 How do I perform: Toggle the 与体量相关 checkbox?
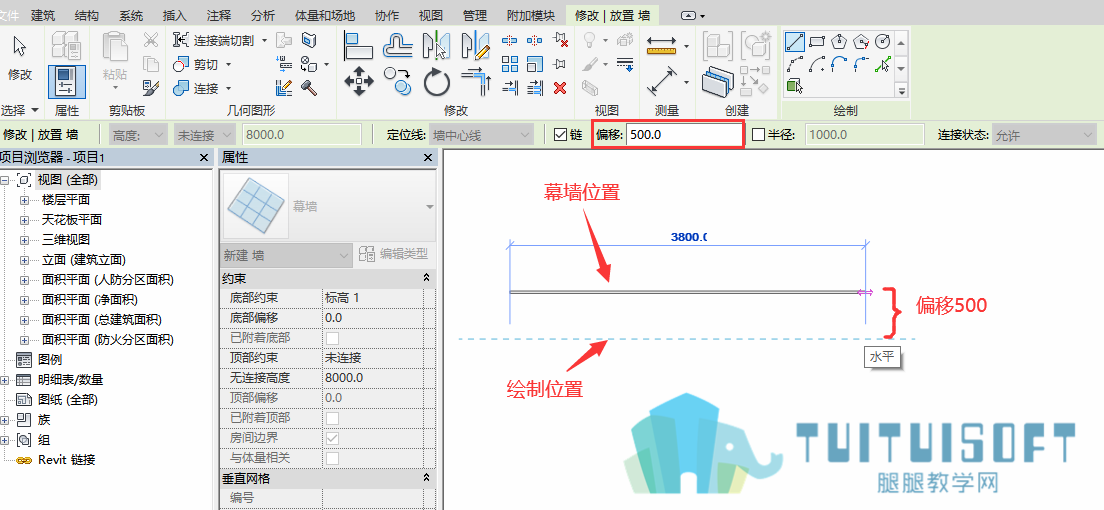[x=332, y=459]
